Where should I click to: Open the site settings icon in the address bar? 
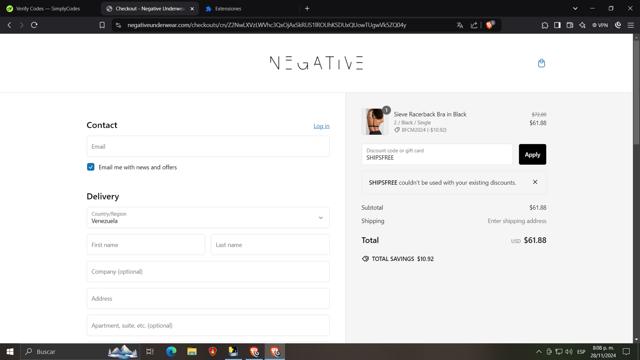coord(118,25)
